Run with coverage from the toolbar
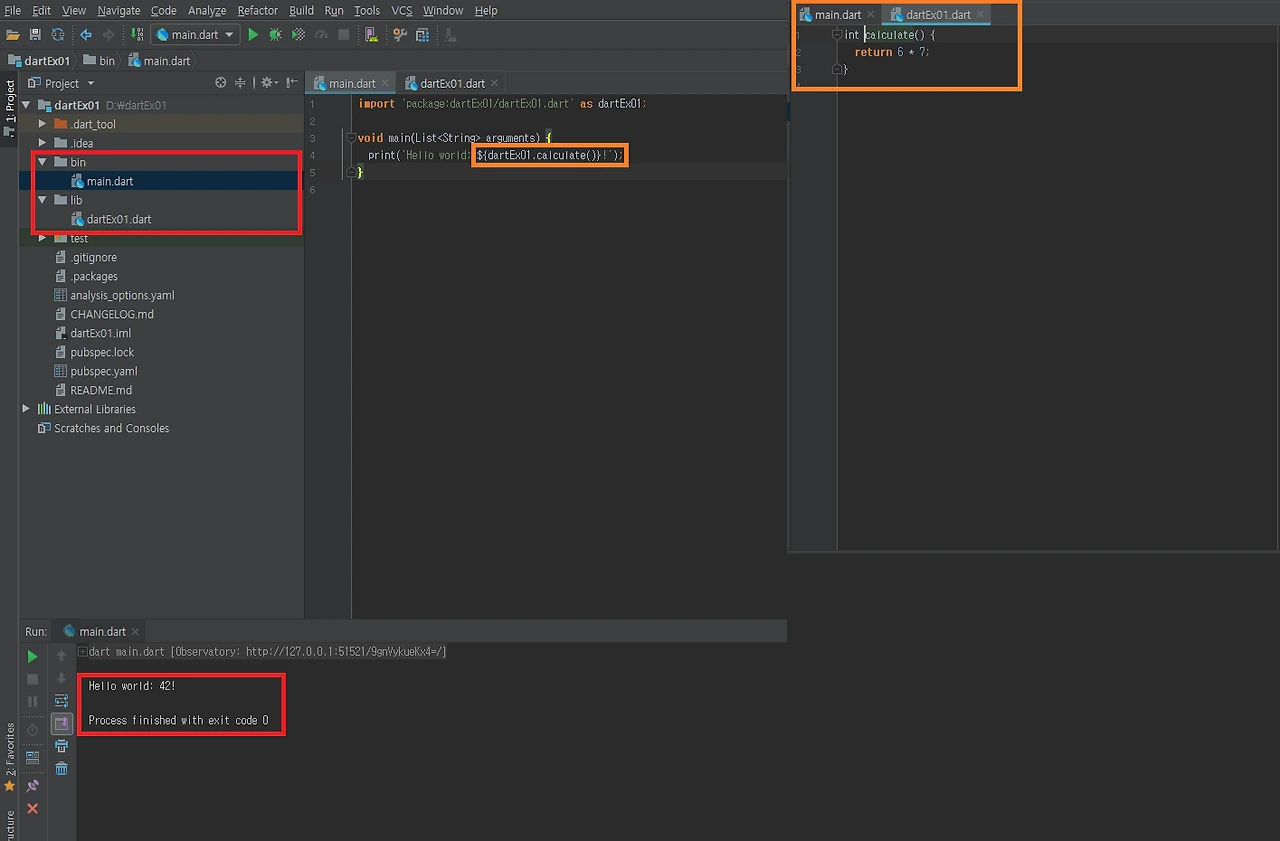 click(298, 35)
